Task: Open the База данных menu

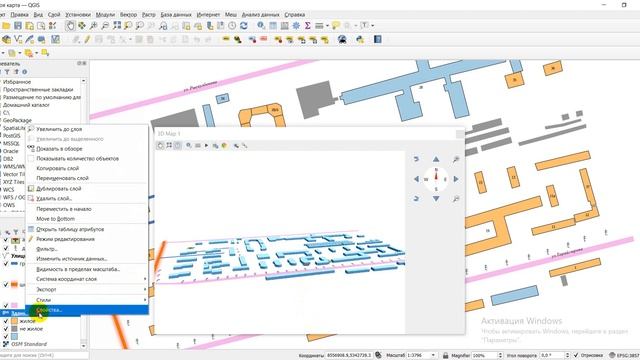Action: 176,14
